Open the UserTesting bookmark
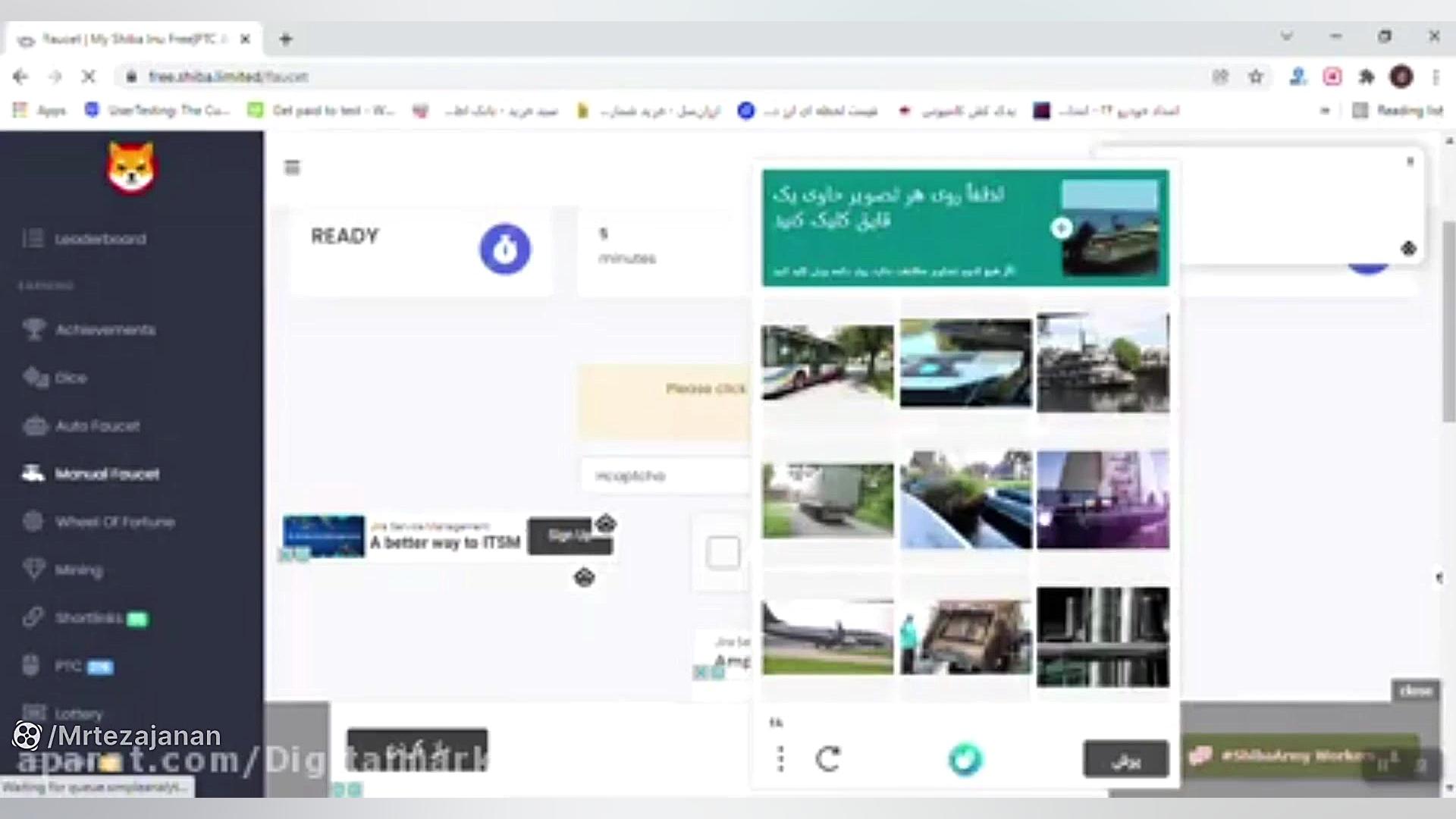The image size is (1456, 819). pyautogui.click(x=157, y=111)
